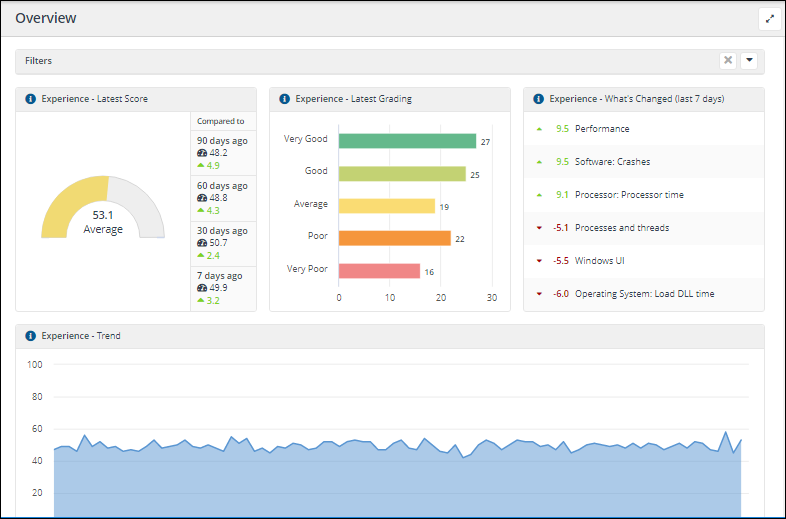Click the gauge icon under 90 days ago
This screenshot has width=786, height=519.
click(x=202, y=153)
